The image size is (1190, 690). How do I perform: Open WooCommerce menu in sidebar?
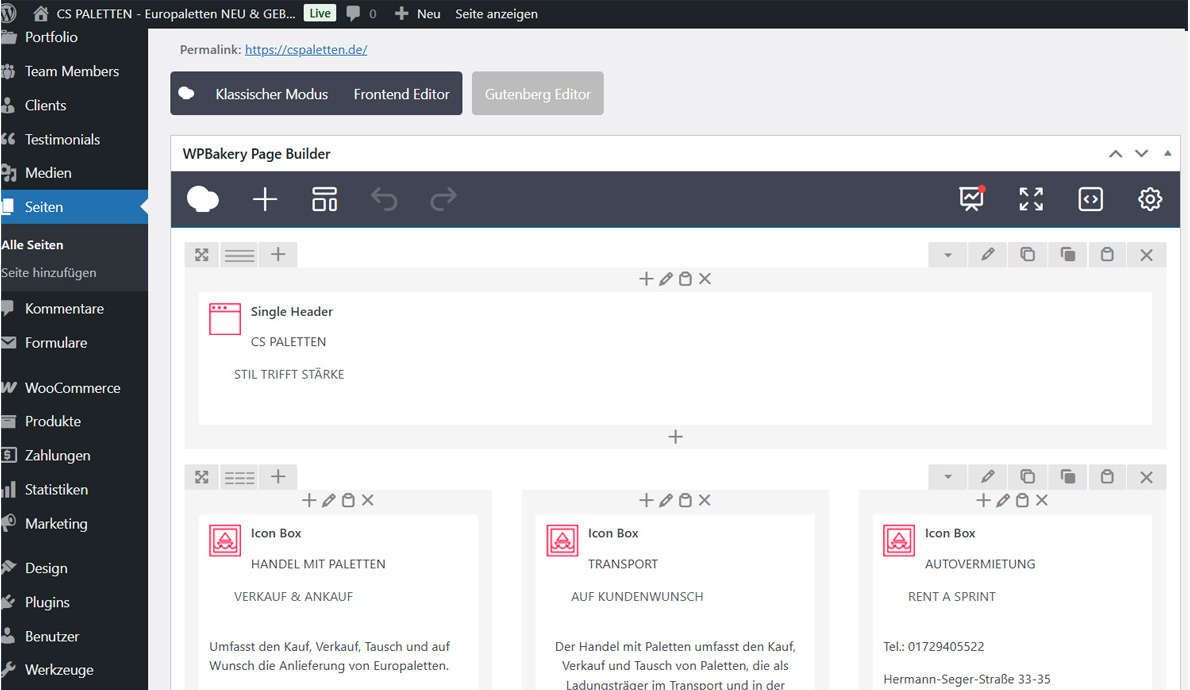72,388
